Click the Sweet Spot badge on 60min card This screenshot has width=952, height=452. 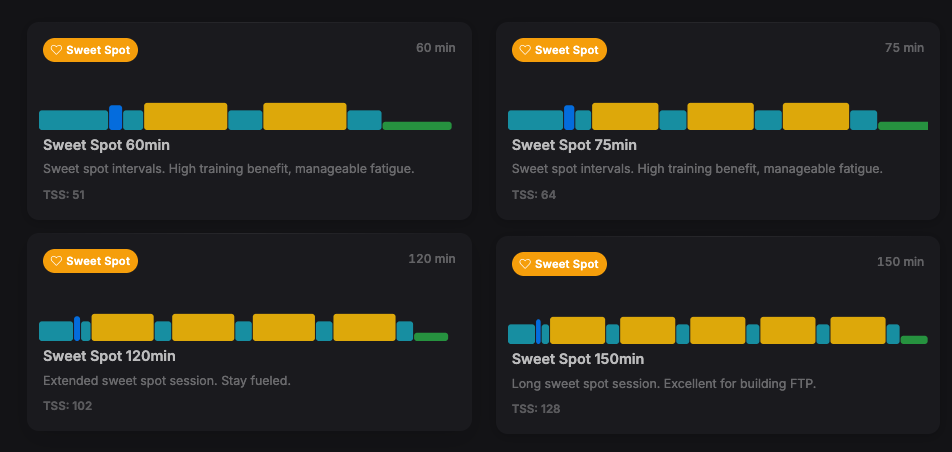tap(90, 50)
